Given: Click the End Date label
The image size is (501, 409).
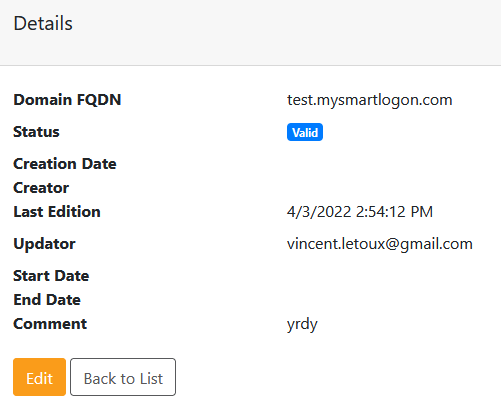Looking at the screenshot, I should (x=47, y=300).
